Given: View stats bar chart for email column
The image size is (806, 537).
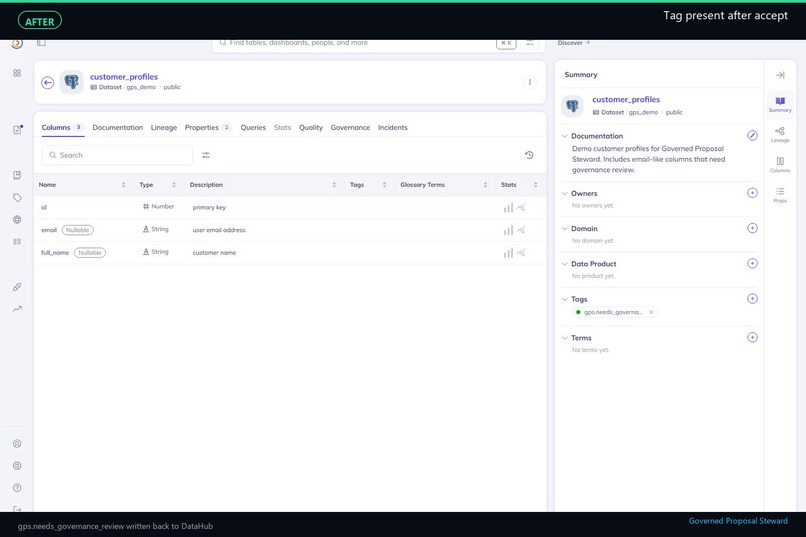Looking at the screenshot, I should [508, 230].
